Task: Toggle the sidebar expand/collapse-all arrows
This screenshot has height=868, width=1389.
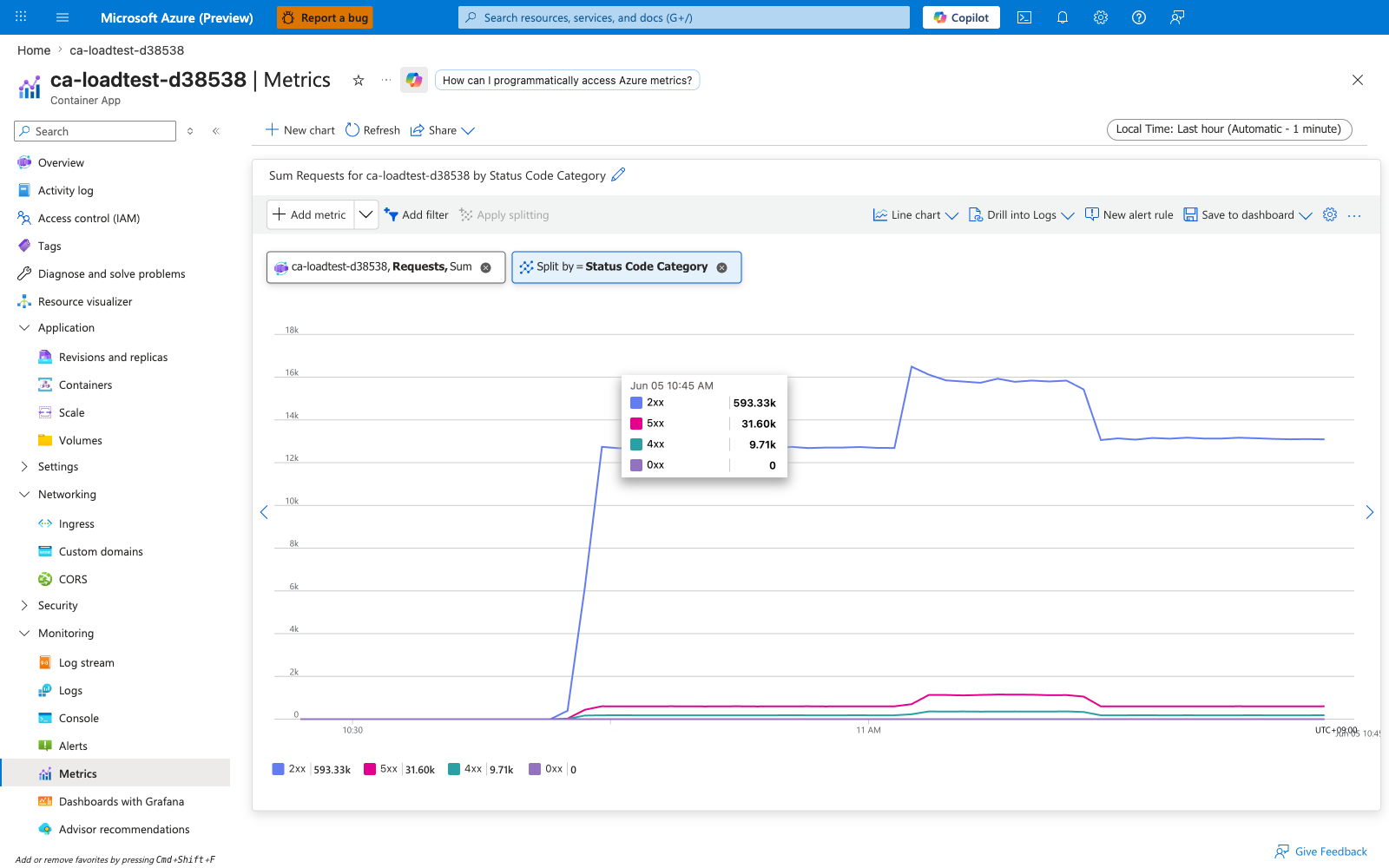Action: (190, 131)
